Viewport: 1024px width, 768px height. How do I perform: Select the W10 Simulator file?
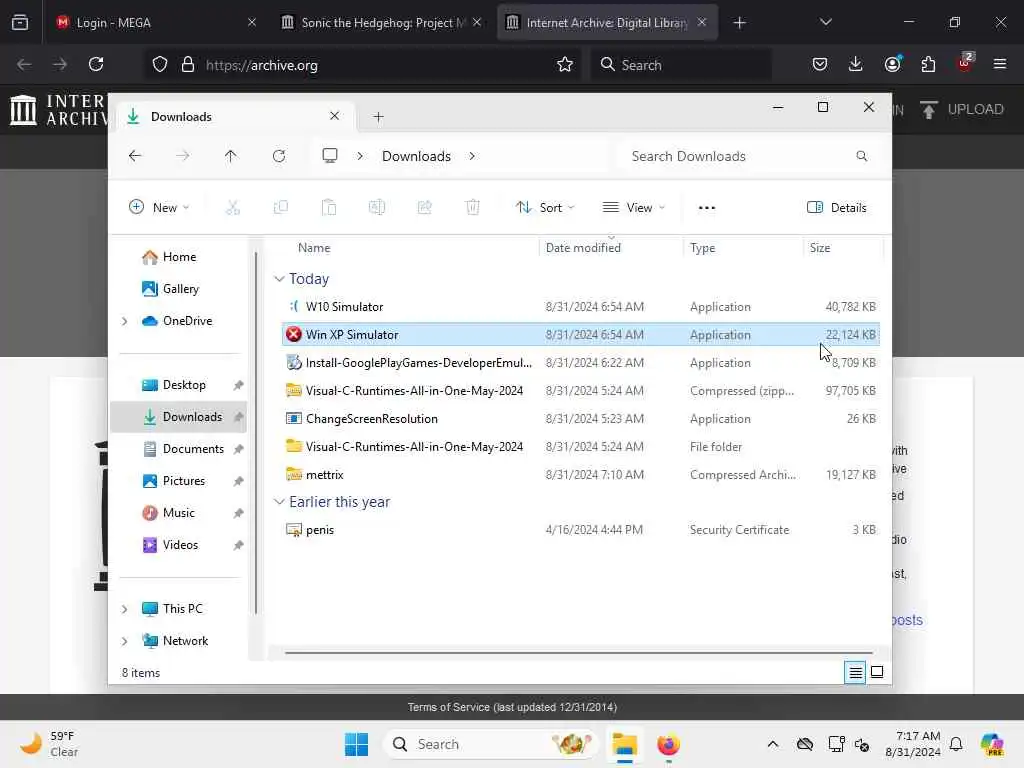point(581,307)
